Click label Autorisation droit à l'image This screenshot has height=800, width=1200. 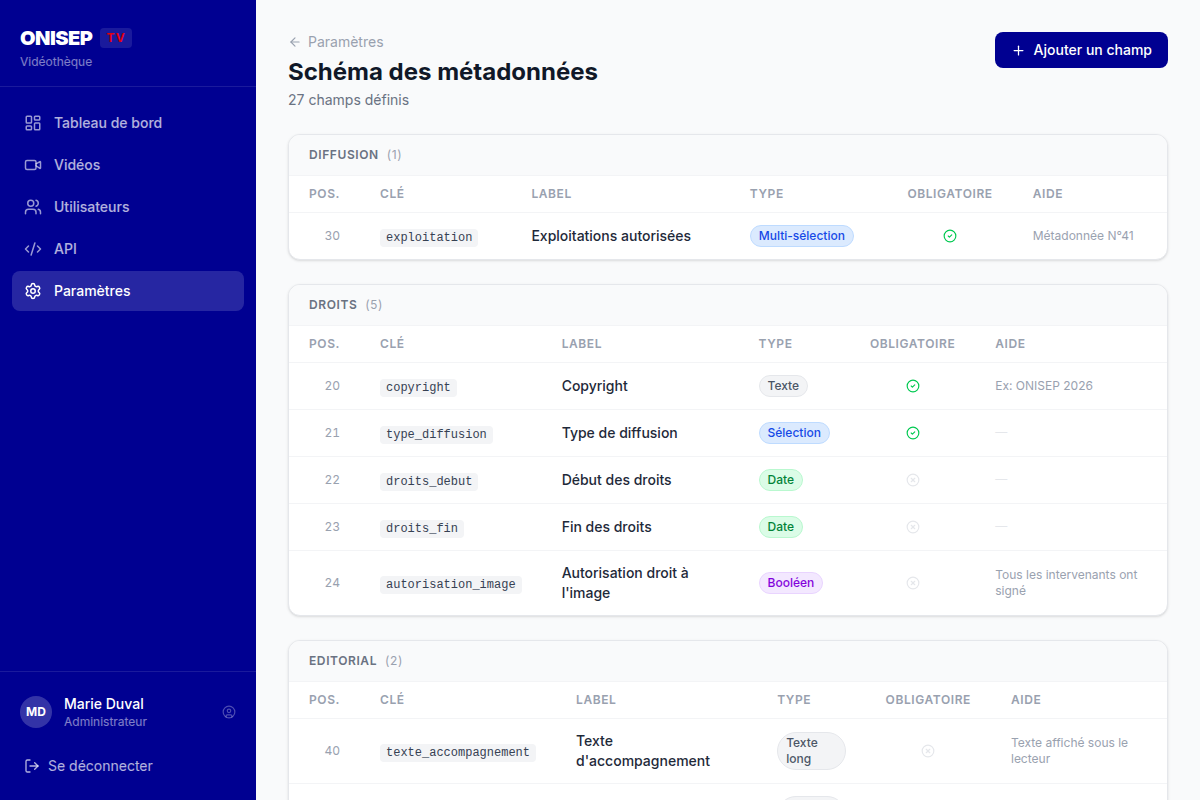pyautogui.click(x=626, y=583)
